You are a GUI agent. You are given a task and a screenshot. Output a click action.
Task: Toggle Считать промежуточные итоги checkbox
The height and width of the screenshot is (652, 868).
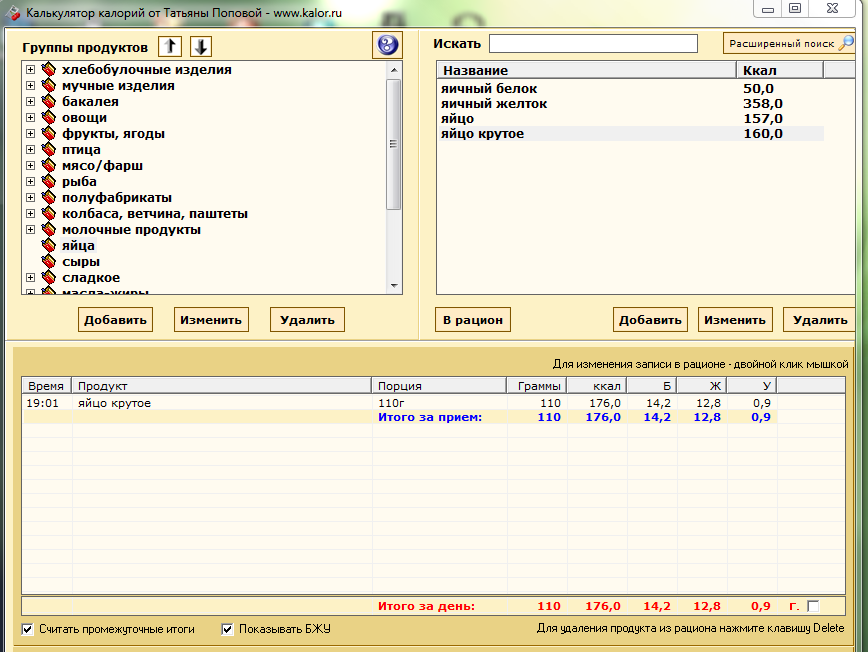pos(27,630)
